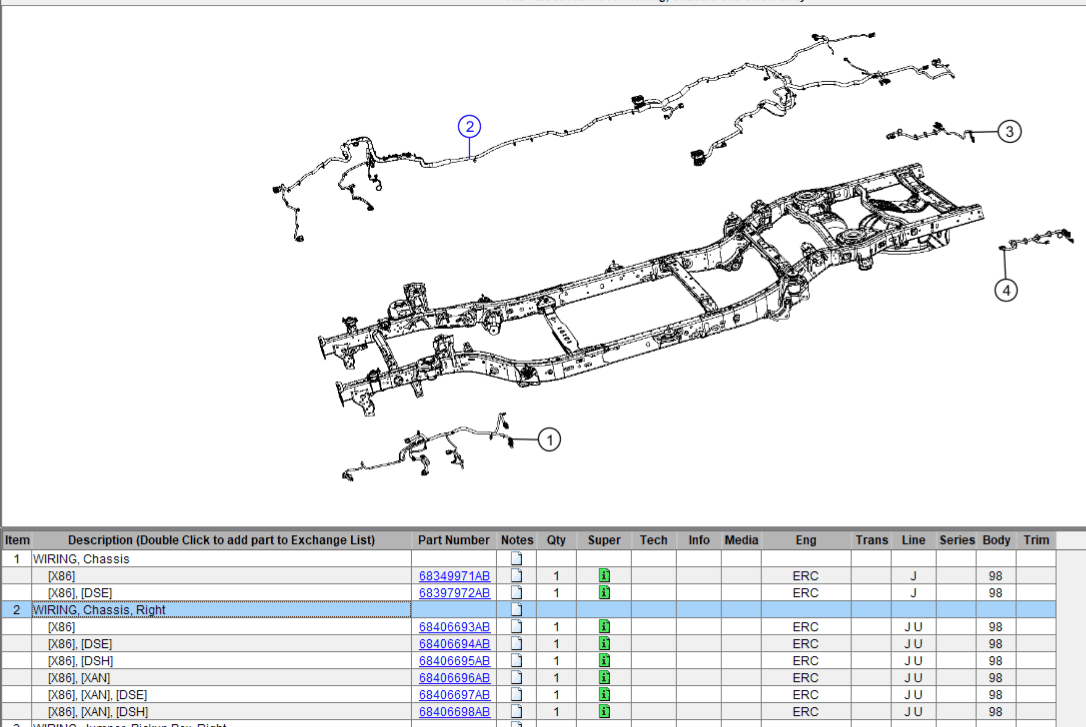Click the Item column header

coord(17,540)
